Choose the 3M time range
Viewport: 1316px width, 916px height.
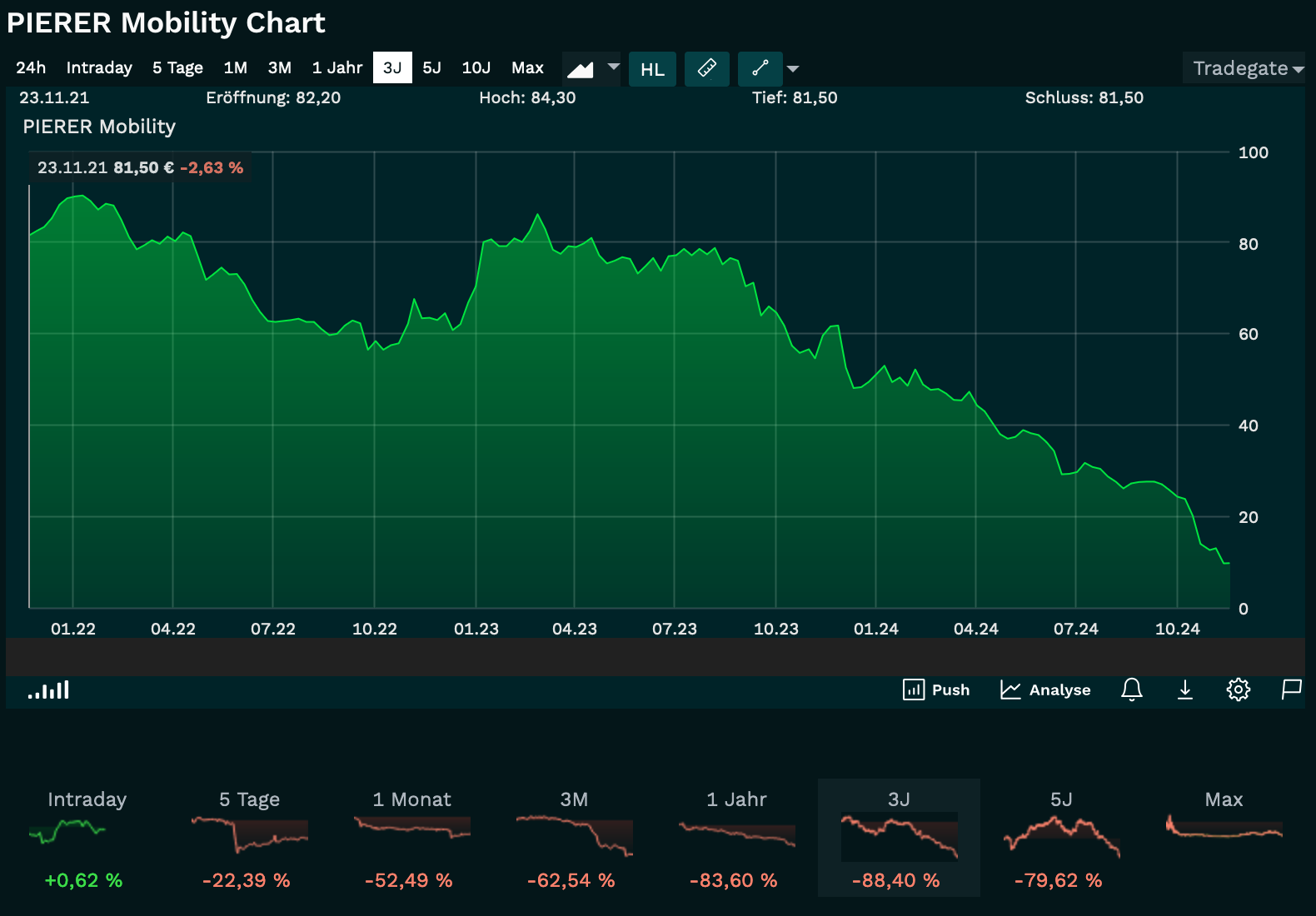click(x=280, y=67)
